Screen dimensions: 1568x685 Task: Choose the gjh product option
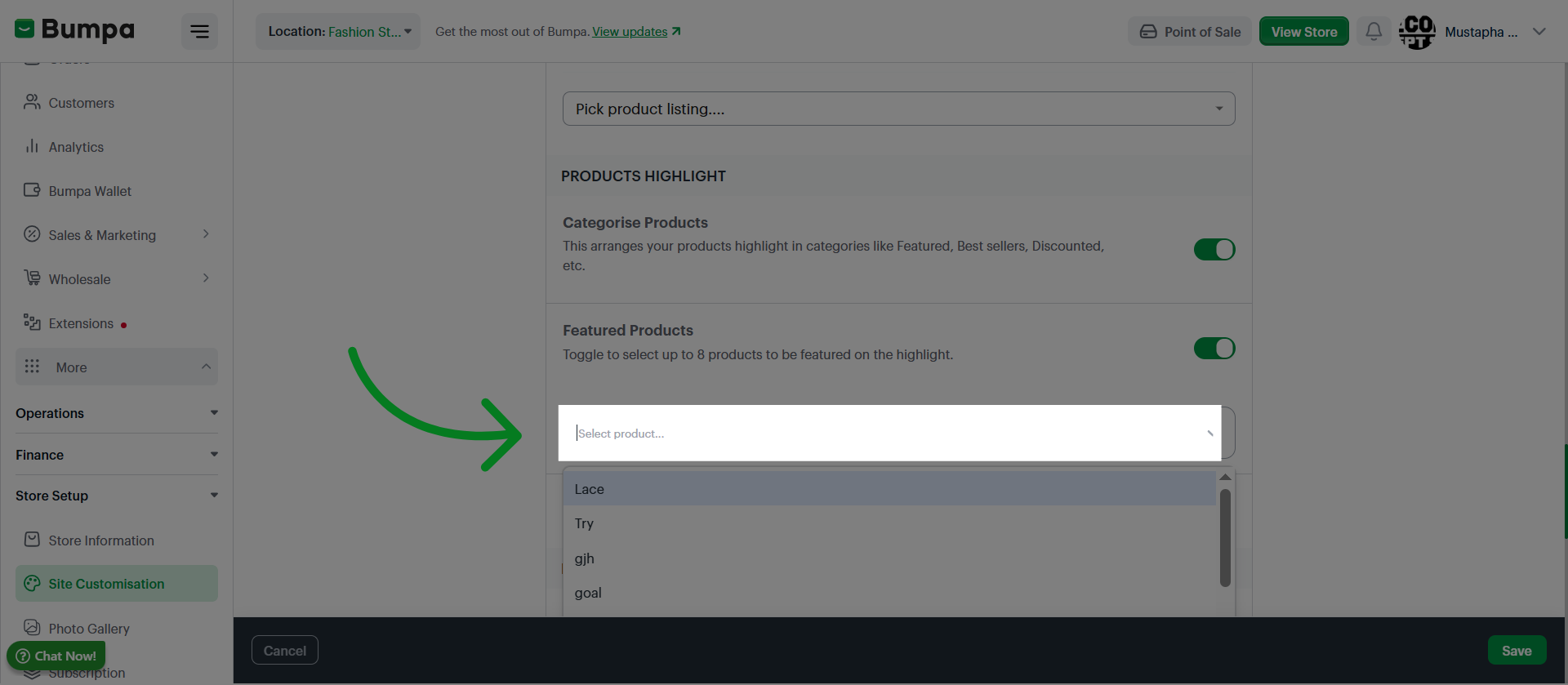click(x=889, y=558)
